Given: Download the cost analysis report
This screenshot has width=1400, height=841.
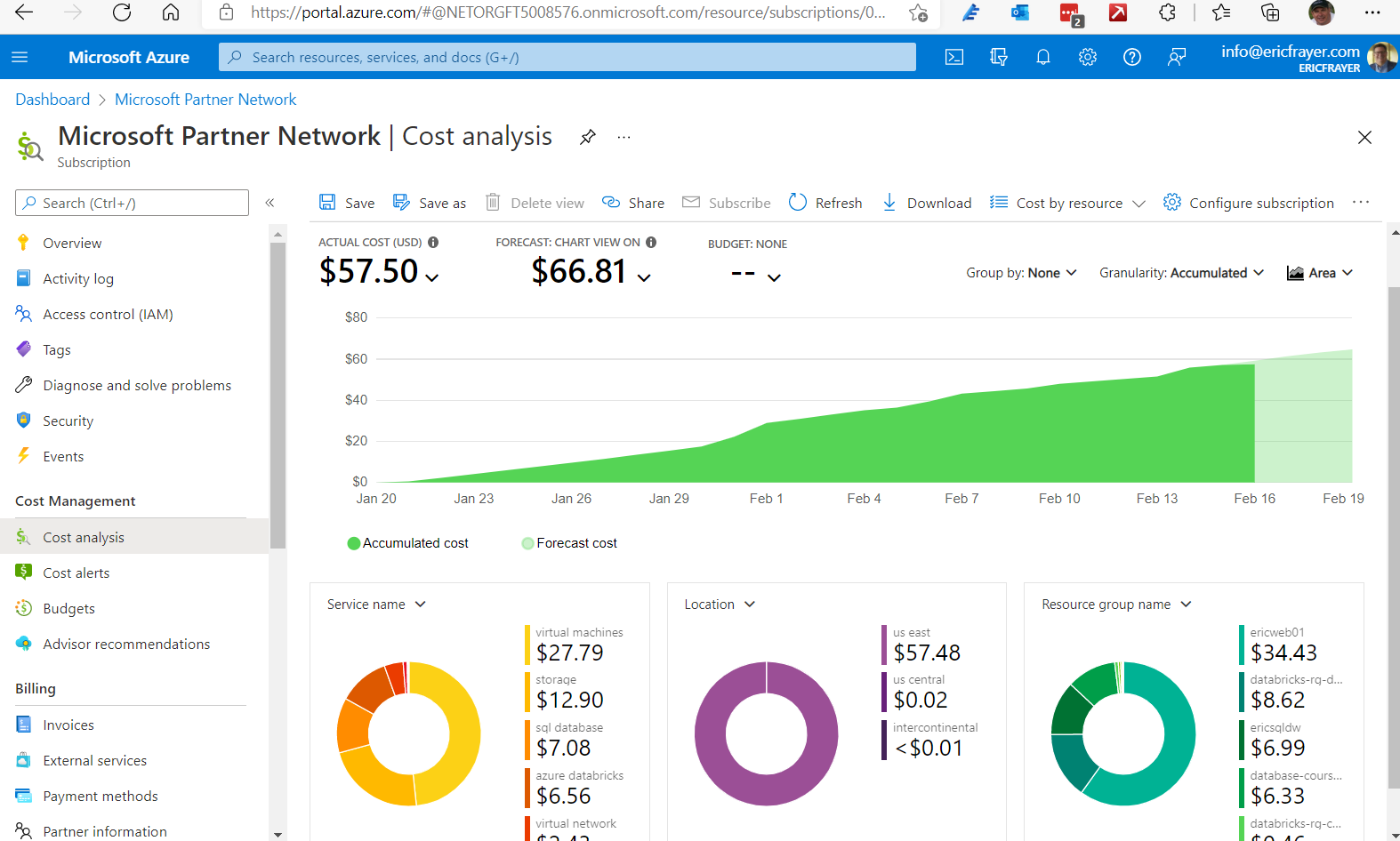Looking at the screenshot, I should (x=926, y=203).
